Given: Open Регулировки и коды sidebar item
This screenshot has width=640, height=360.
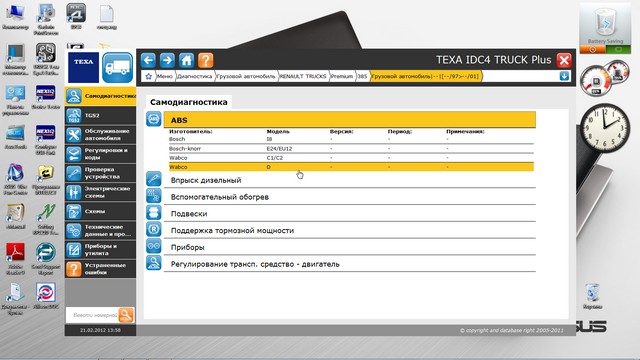Looking at the screenshot, I should (x=100, y=154).
